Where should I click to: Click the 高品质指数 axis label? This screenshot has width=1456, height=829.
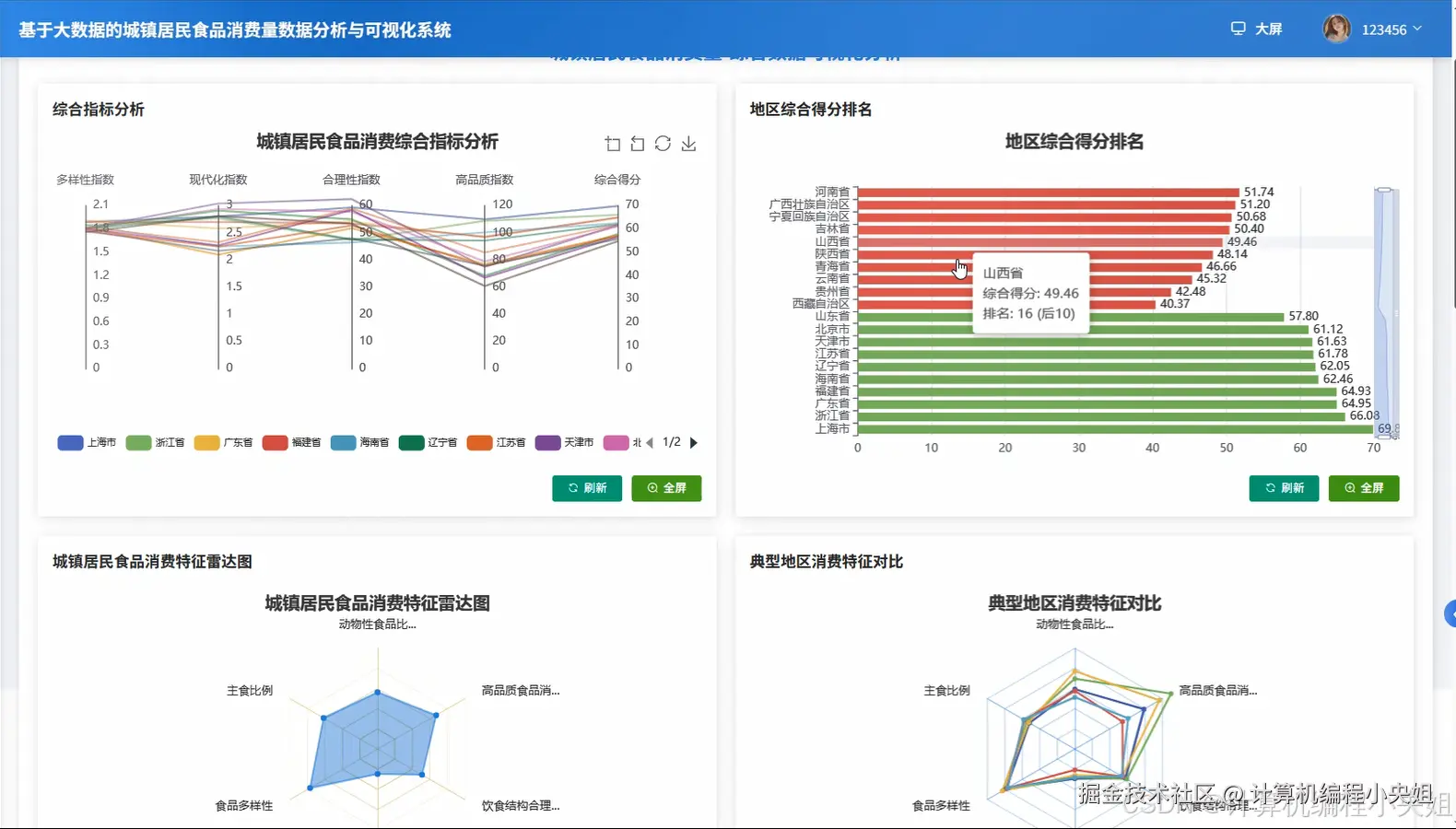[x=485, y=180]
